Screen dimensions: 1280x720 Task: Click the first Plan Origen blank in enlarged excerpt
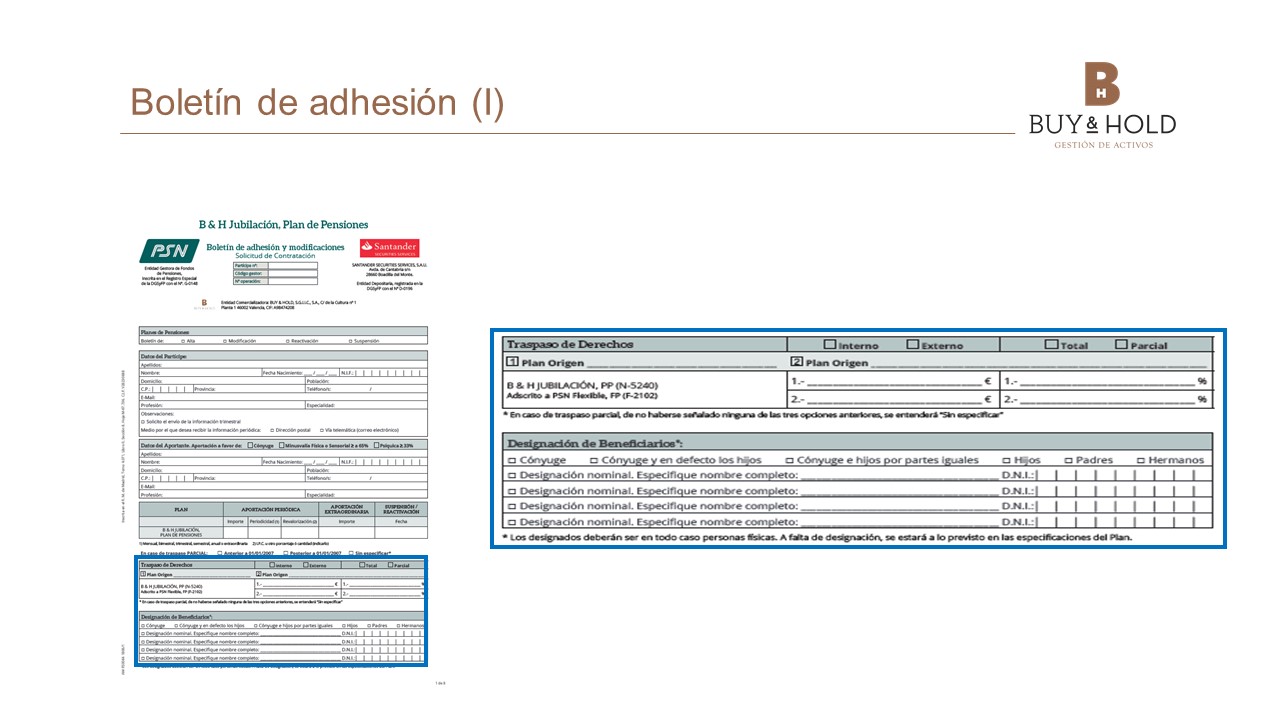[x=683, y=364]
